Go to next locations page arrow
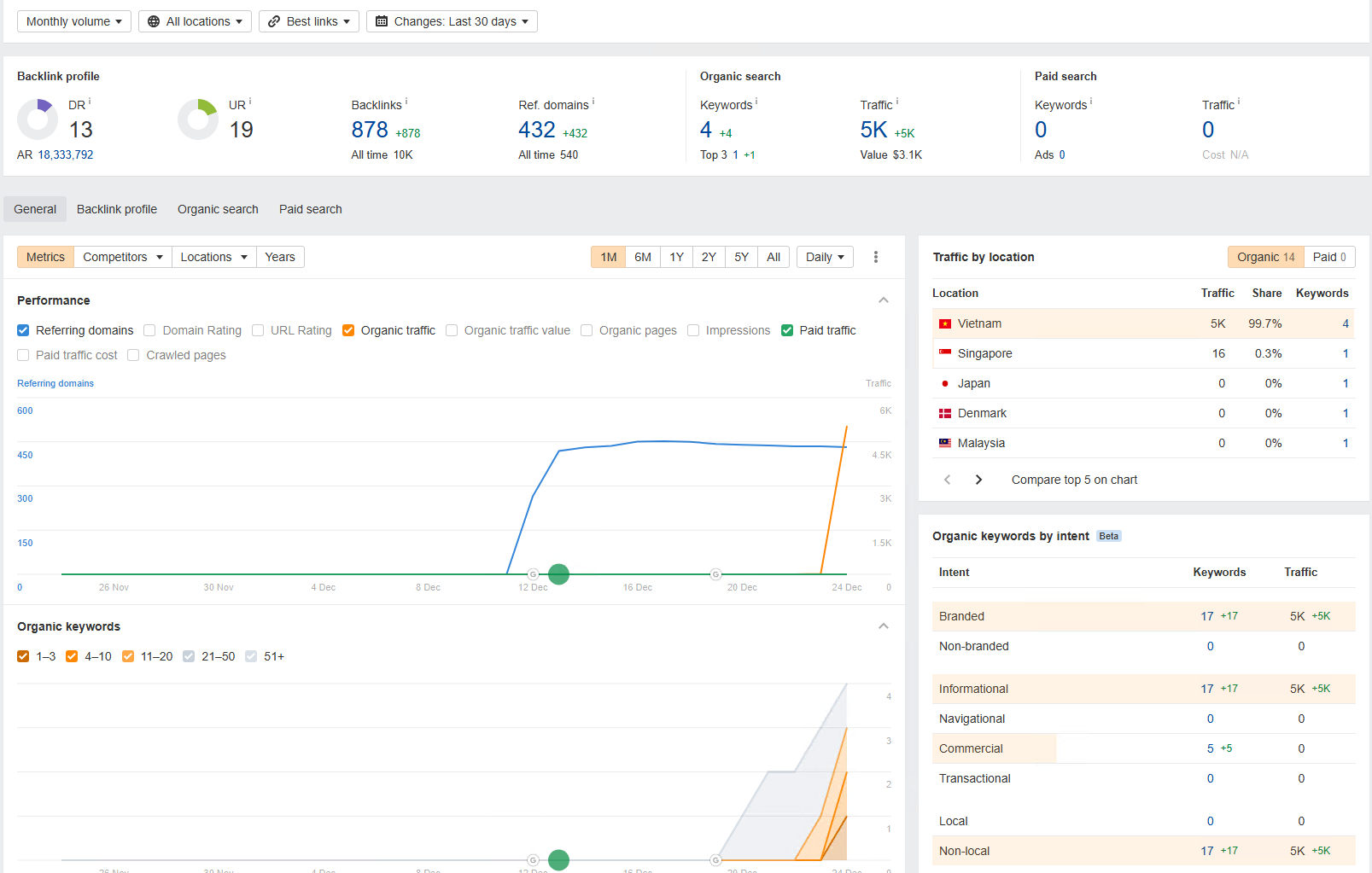 click(978, 480)
